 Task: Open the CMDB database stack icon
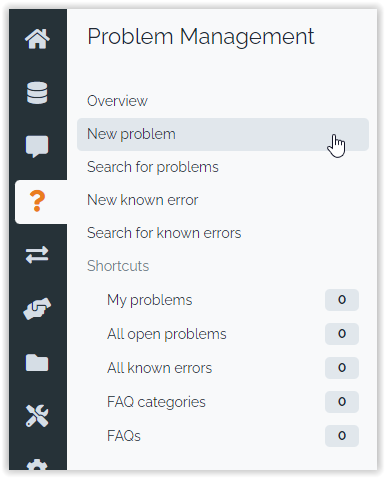tap(37, 93)
